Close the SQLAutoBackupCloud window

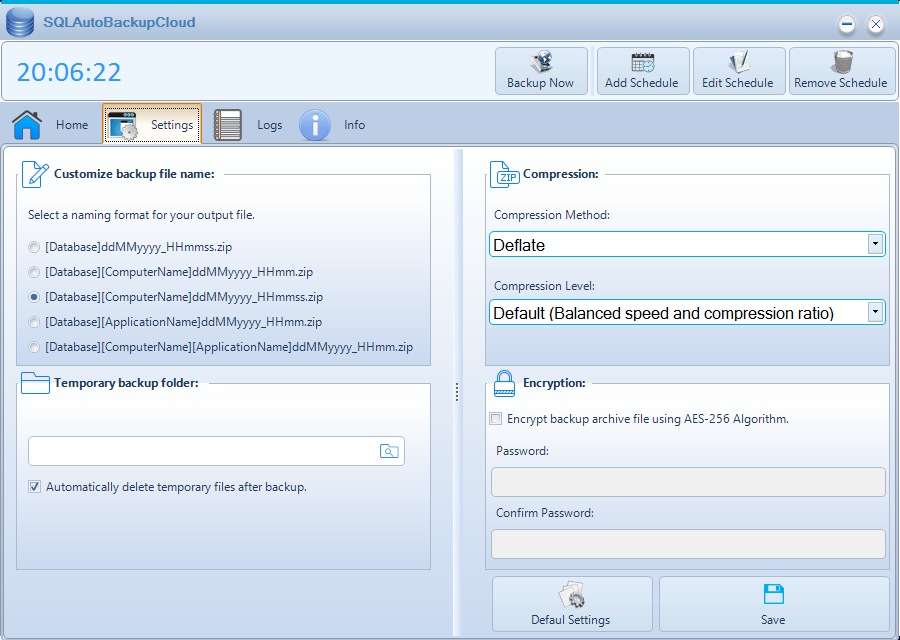coord(875,24)
